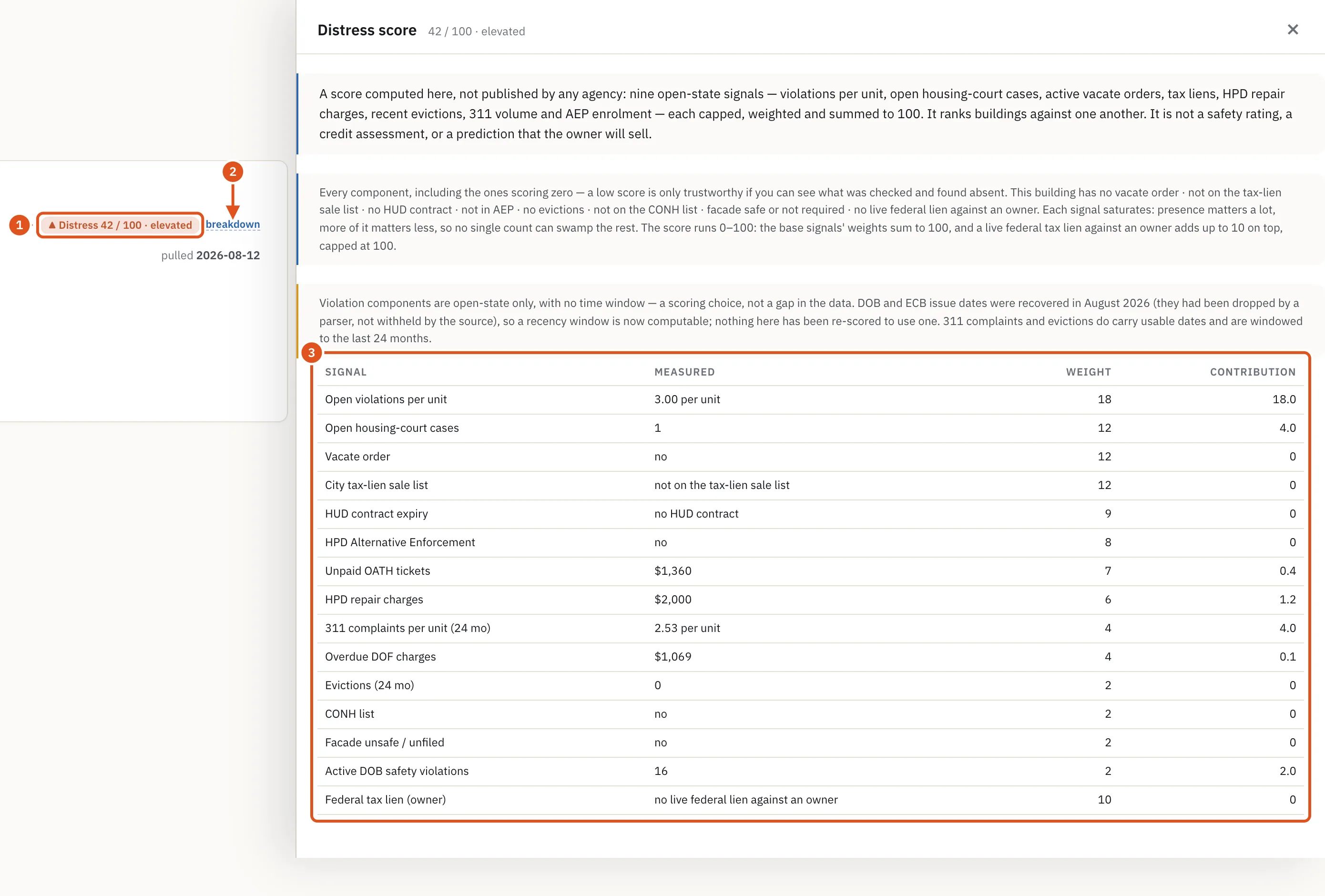The width and height of the screenshot is (1325, 896).
Task: Select the WEIGHT column header
Action: [x=1089, y=372]
